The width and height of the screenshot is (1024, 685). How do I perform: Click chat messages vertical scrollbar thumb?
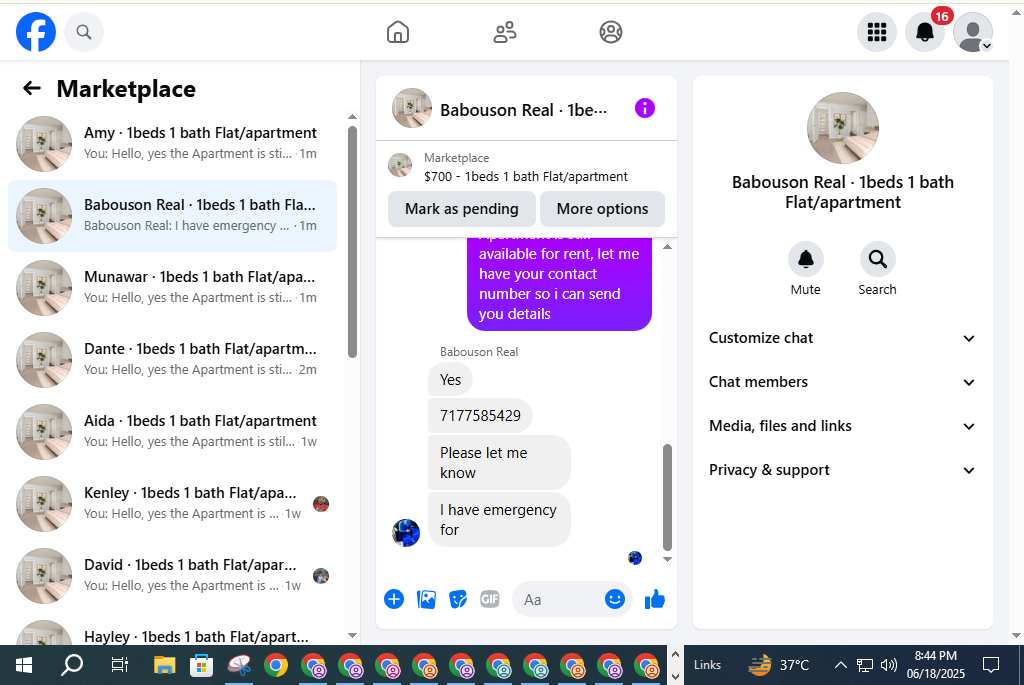(x=667, y=497)
